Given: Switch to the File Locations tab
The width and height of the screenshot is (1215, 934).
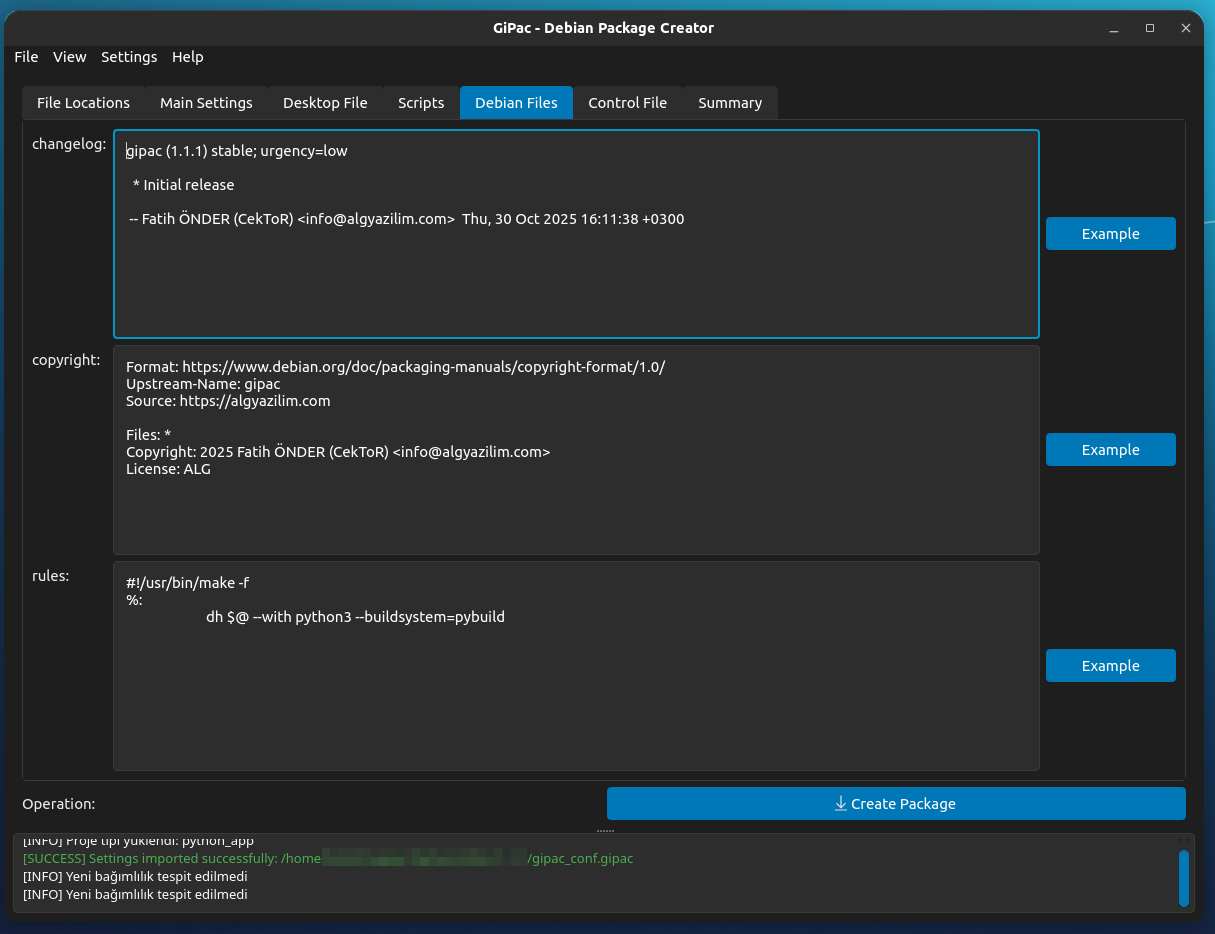Looking at the screenshot, I should tap(83, 103).
